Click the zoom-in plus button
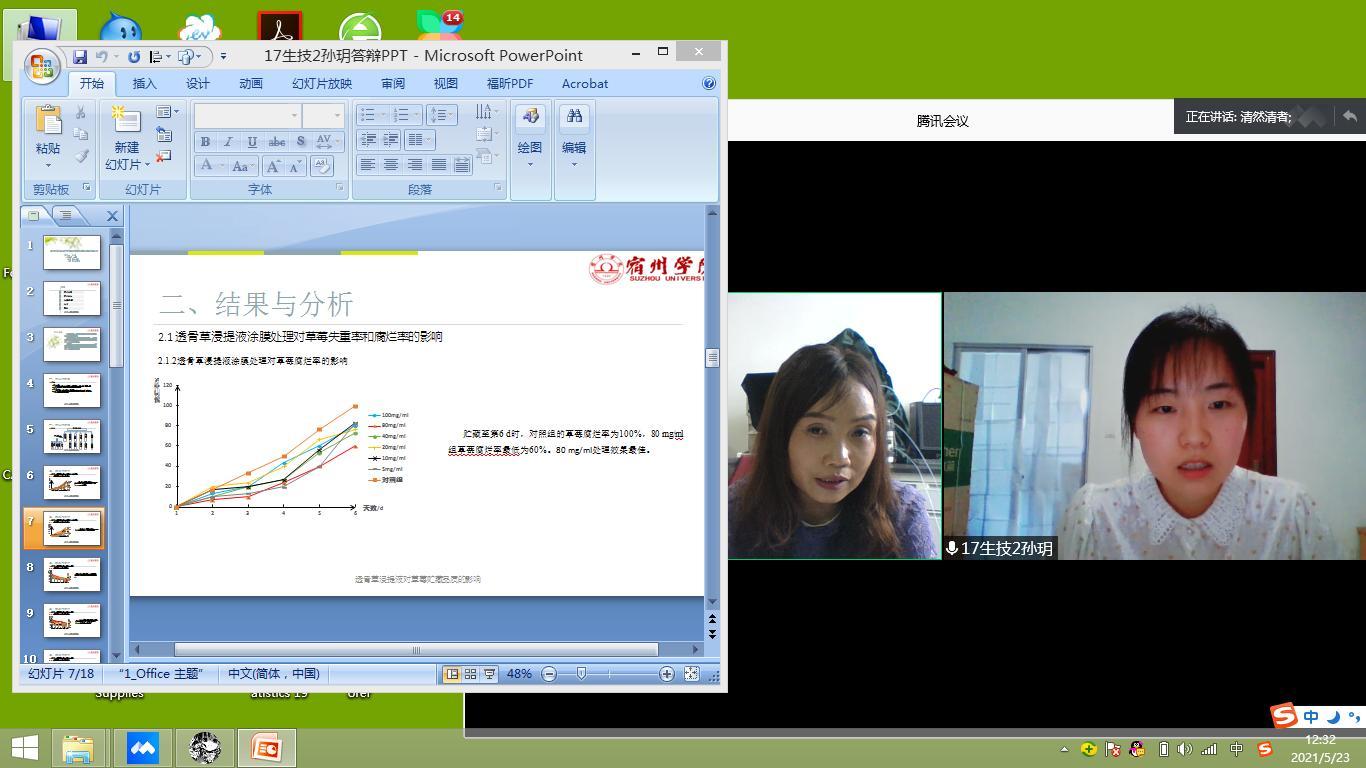The height and width of the screenshot is (768, 1366). [x=666, y=674]
